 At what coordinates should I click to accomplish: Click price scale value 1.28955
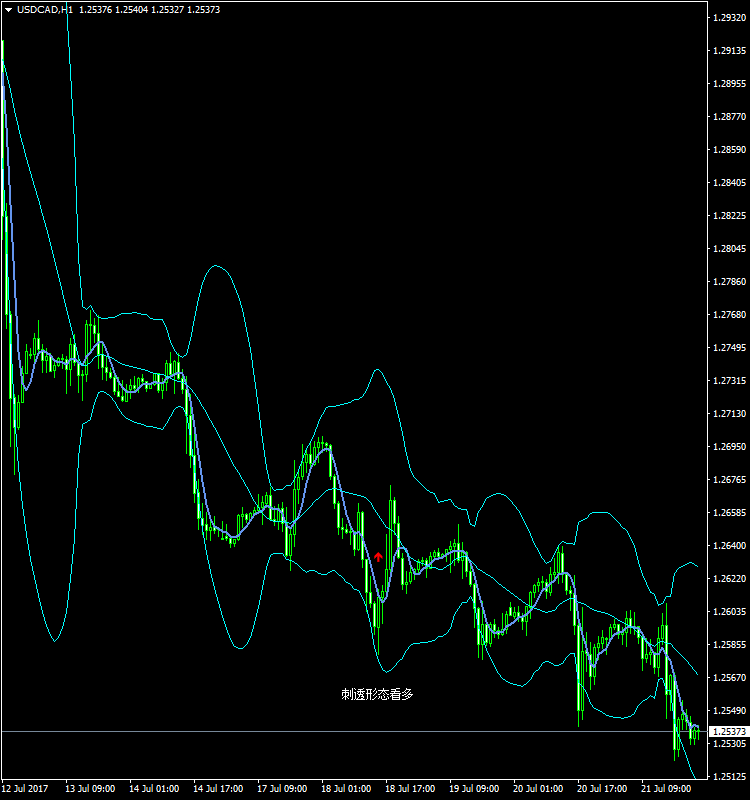point(729,84)
